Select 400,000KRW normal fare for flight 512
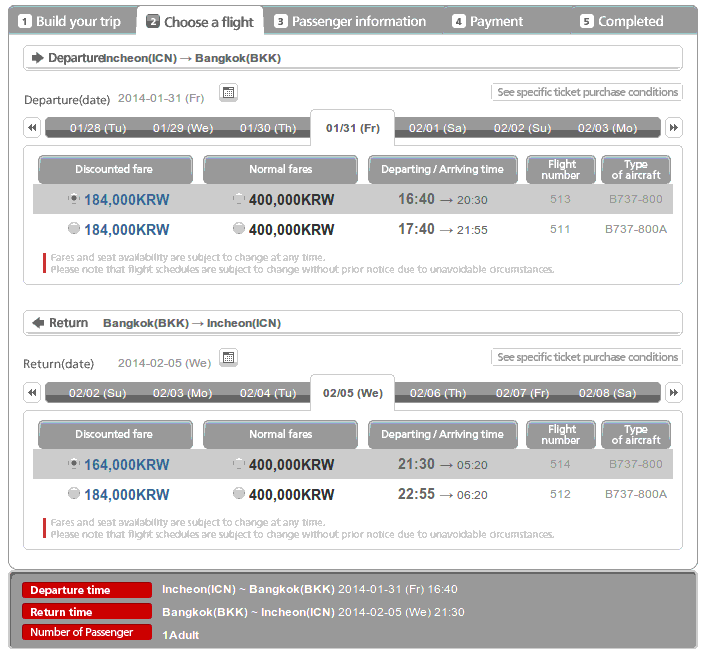The image size is (703, 649). pyautogui.click(x=239, y=493)
